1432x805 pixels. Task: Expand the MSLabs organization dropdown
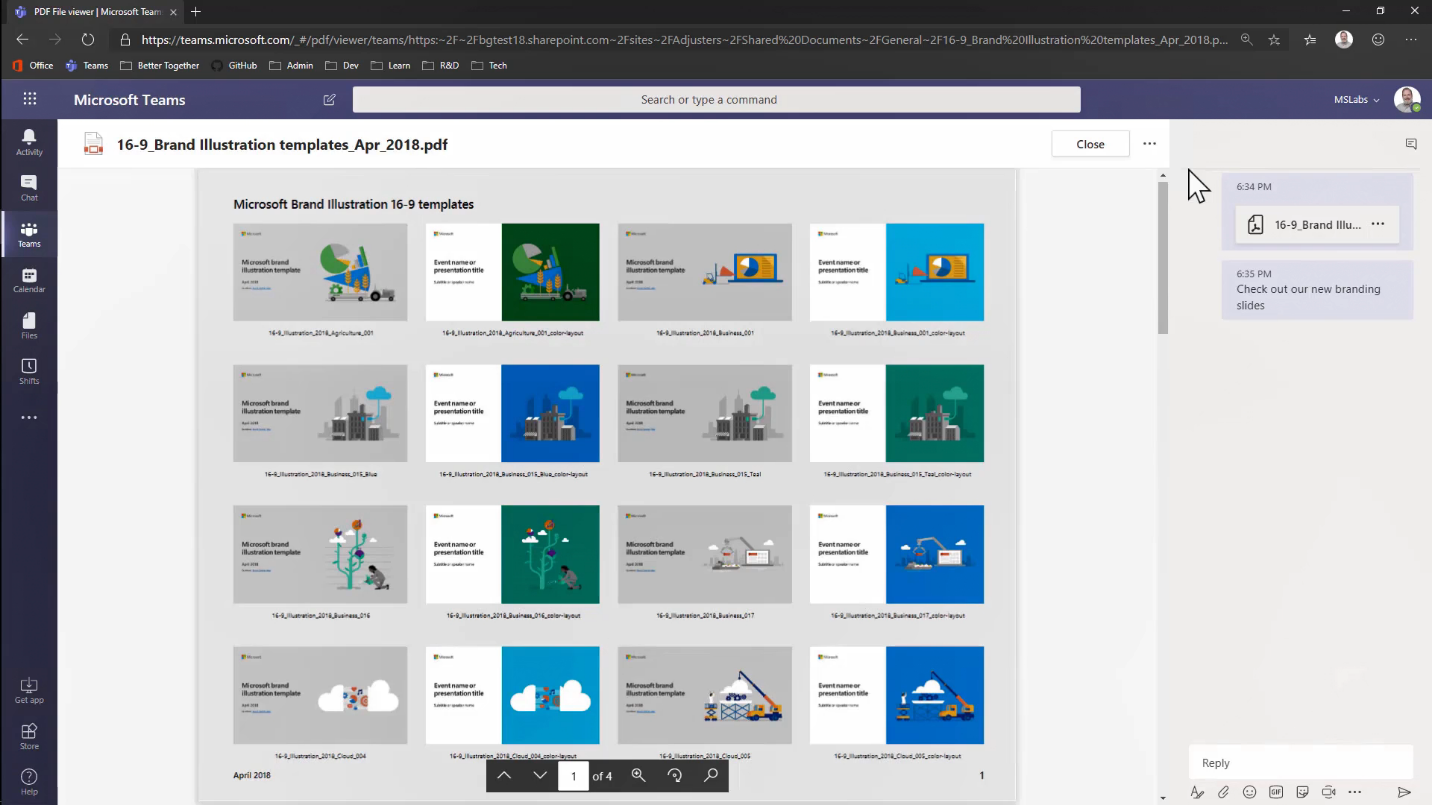pos(1356,100)
